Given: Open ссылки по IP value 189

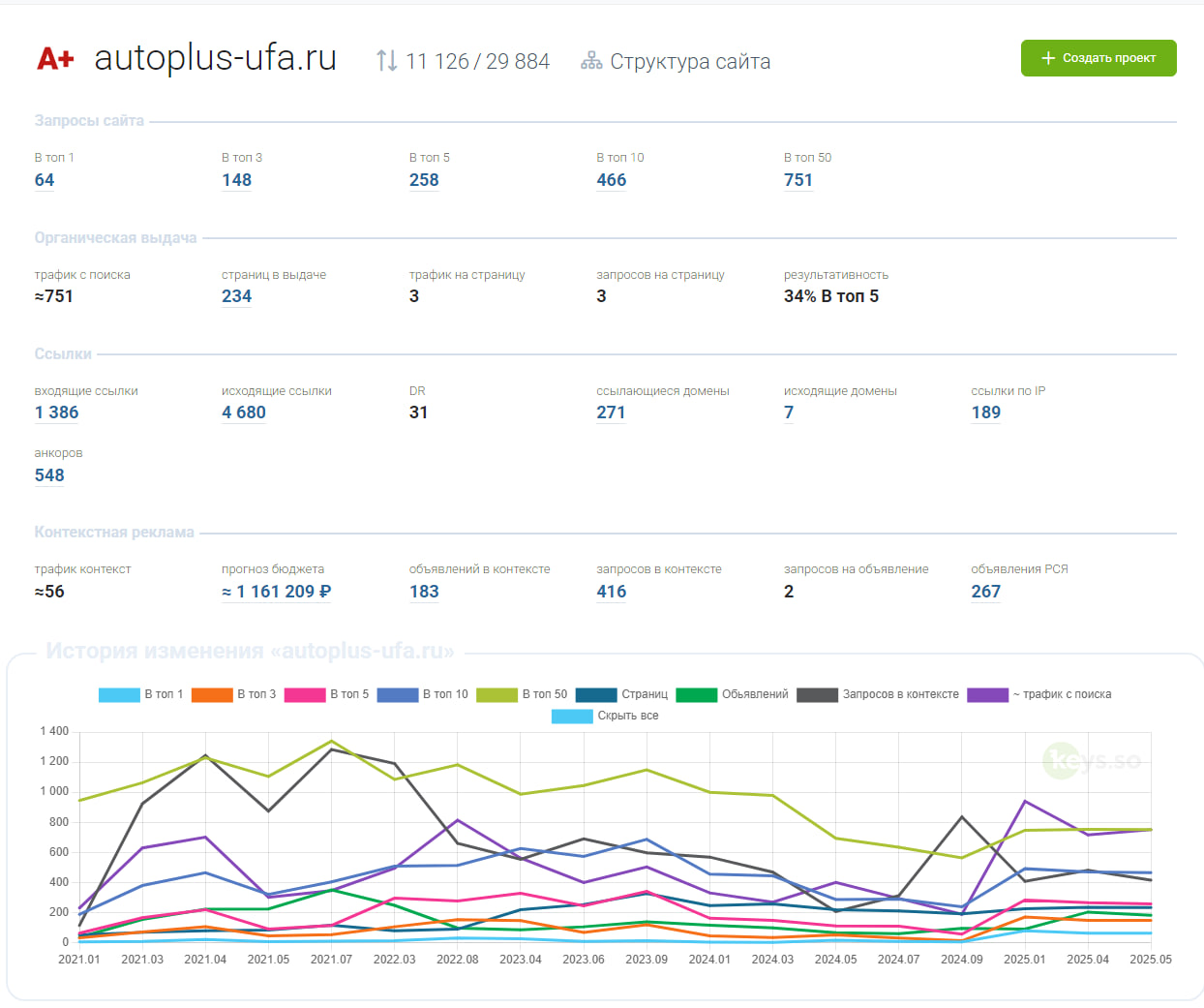Looking at the screenshot, I should click(986, 412).
